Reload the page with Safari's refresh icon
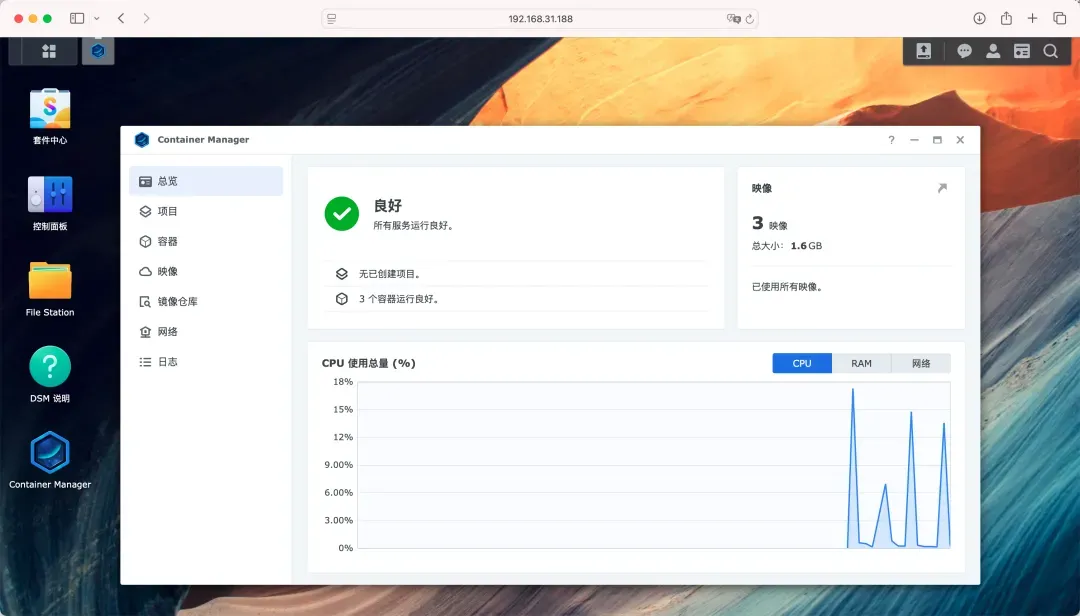 point(749,19)
